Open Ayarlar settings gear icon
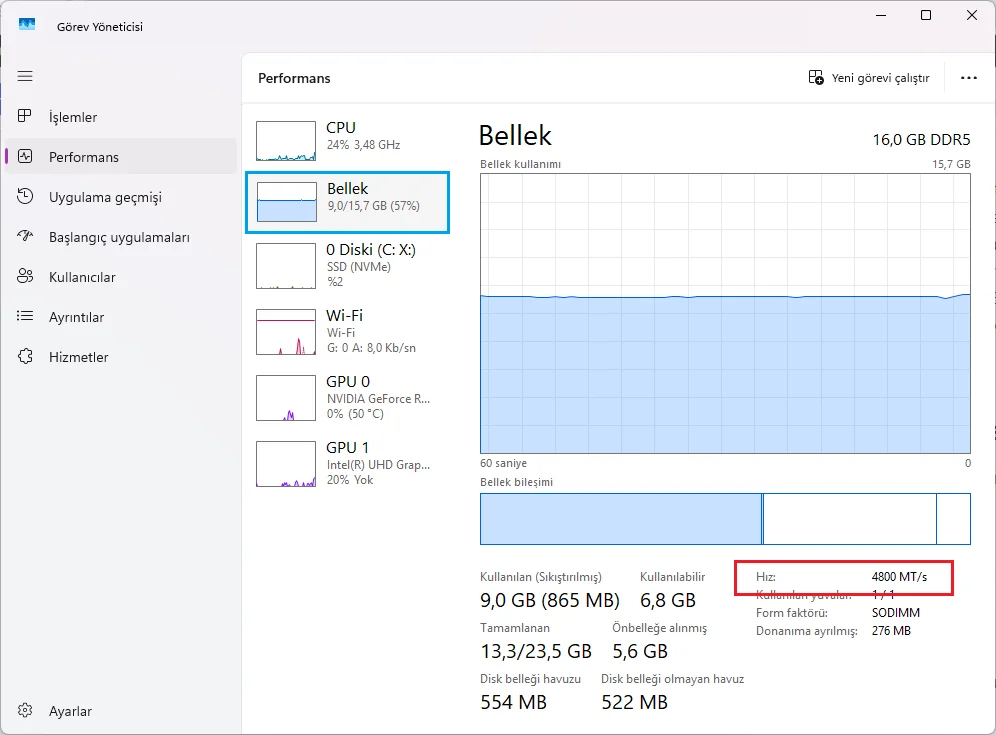This screenshot has width=996, height=735. (x=25, y=710)
